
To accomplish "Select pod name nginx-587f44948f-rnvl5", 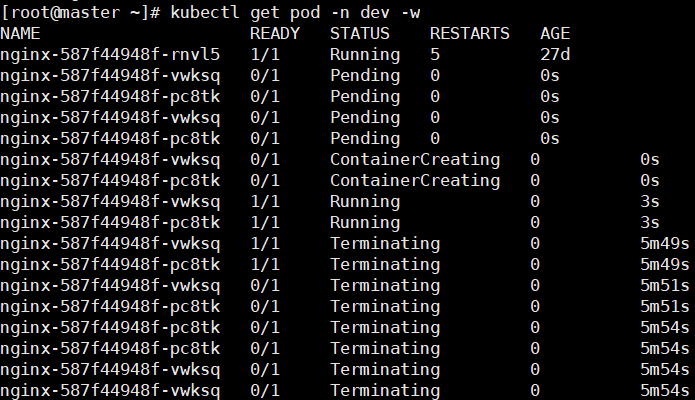I will (110, 54).
